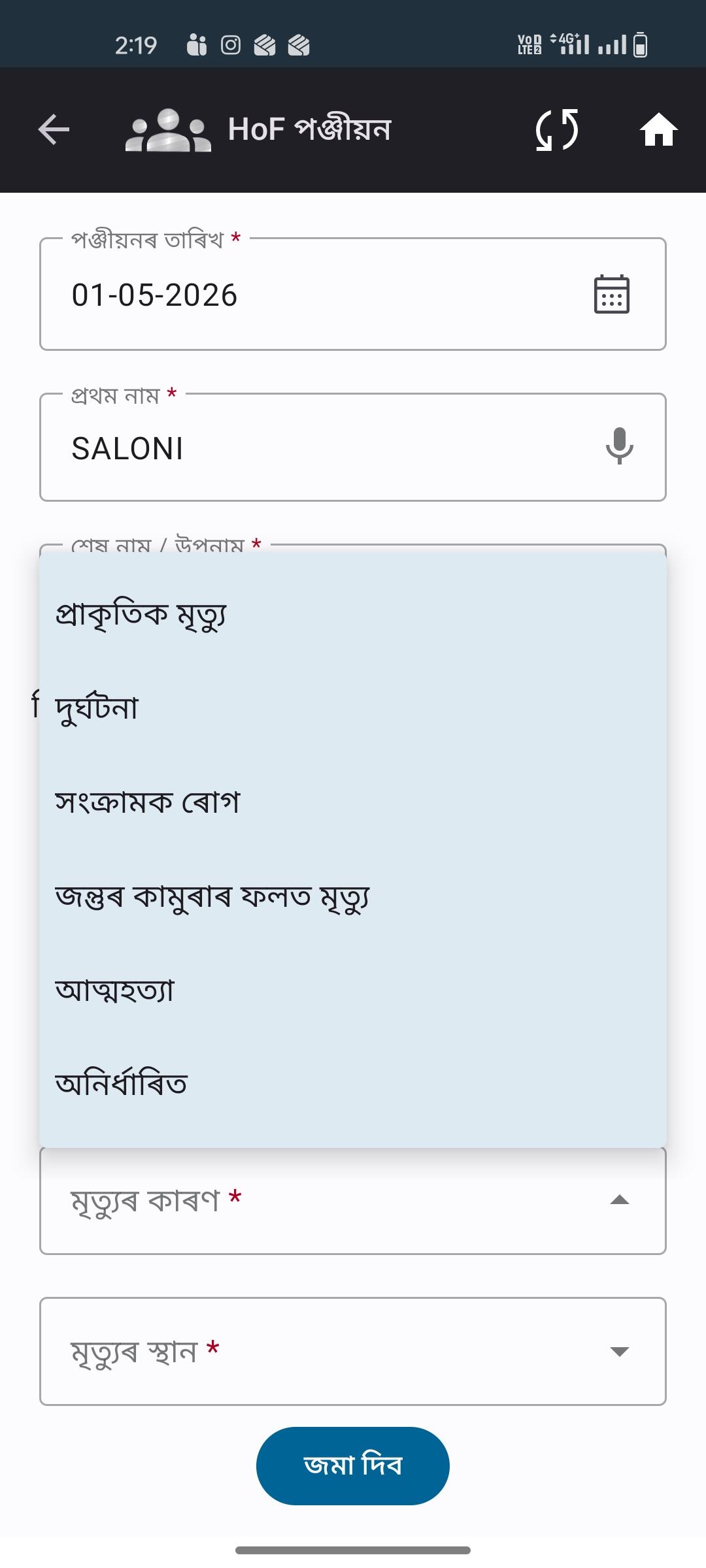The height and width of the screenshot is (1568, 706).
Task: Edit the SALONI first name field
Action: [x=353, y=448]
